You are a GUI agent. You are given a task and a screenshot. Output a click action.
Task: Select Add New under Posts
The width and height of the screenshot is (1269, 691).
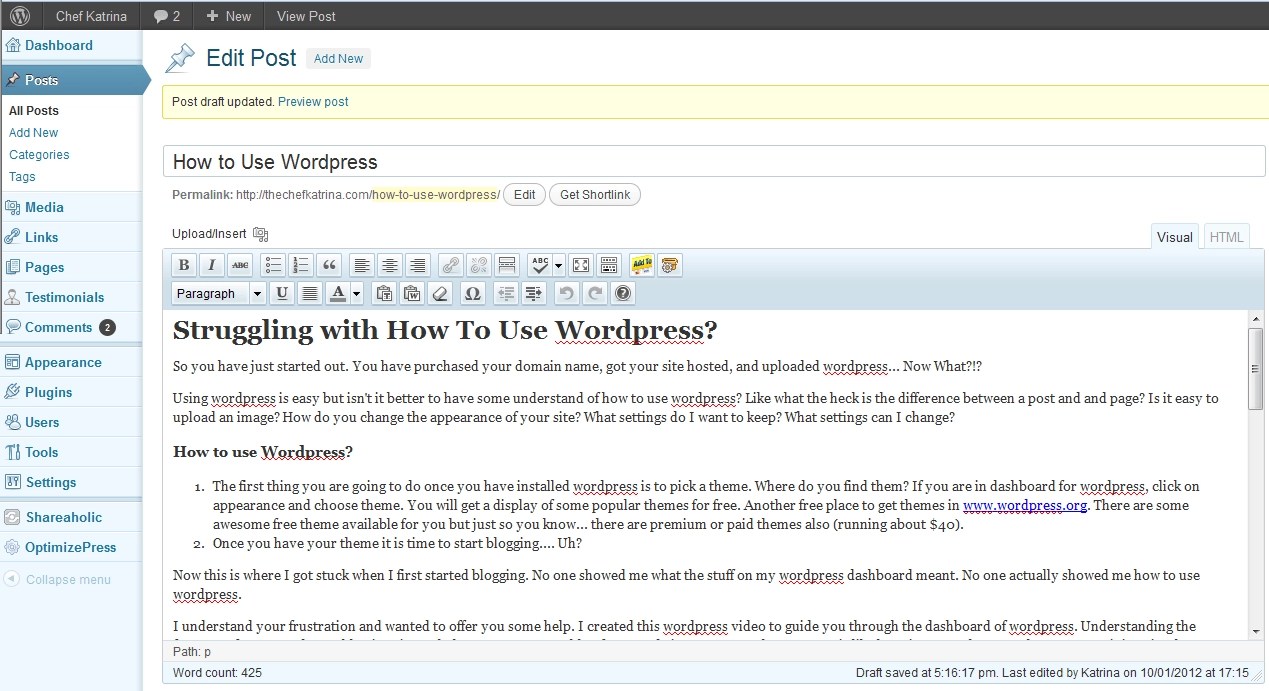34,133
